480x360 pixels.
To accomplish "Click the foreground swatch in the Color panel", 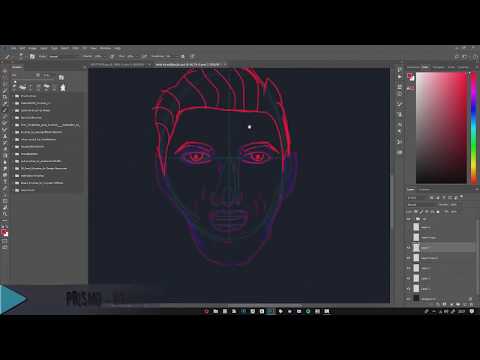I will pyautogui.click(x=409, y=76).
